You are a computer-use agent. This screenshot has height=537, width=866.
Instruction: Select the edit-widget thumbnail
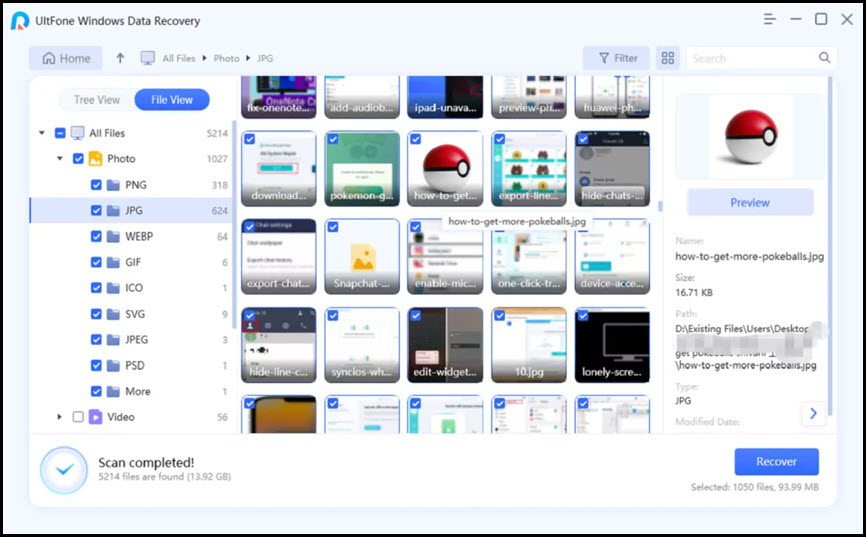click(x=445, y=345)
